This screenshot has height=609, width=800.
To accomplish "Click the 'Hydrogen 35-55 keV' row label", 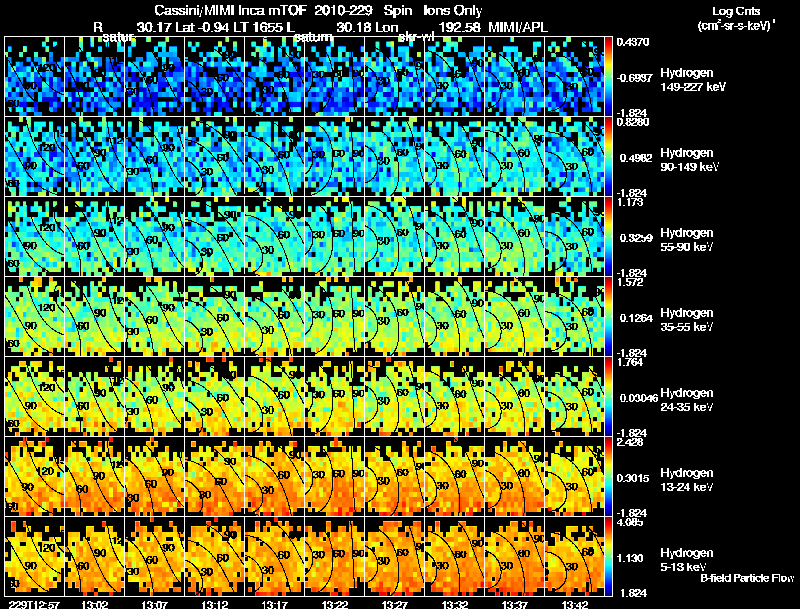I will click(x=687, y=320).
